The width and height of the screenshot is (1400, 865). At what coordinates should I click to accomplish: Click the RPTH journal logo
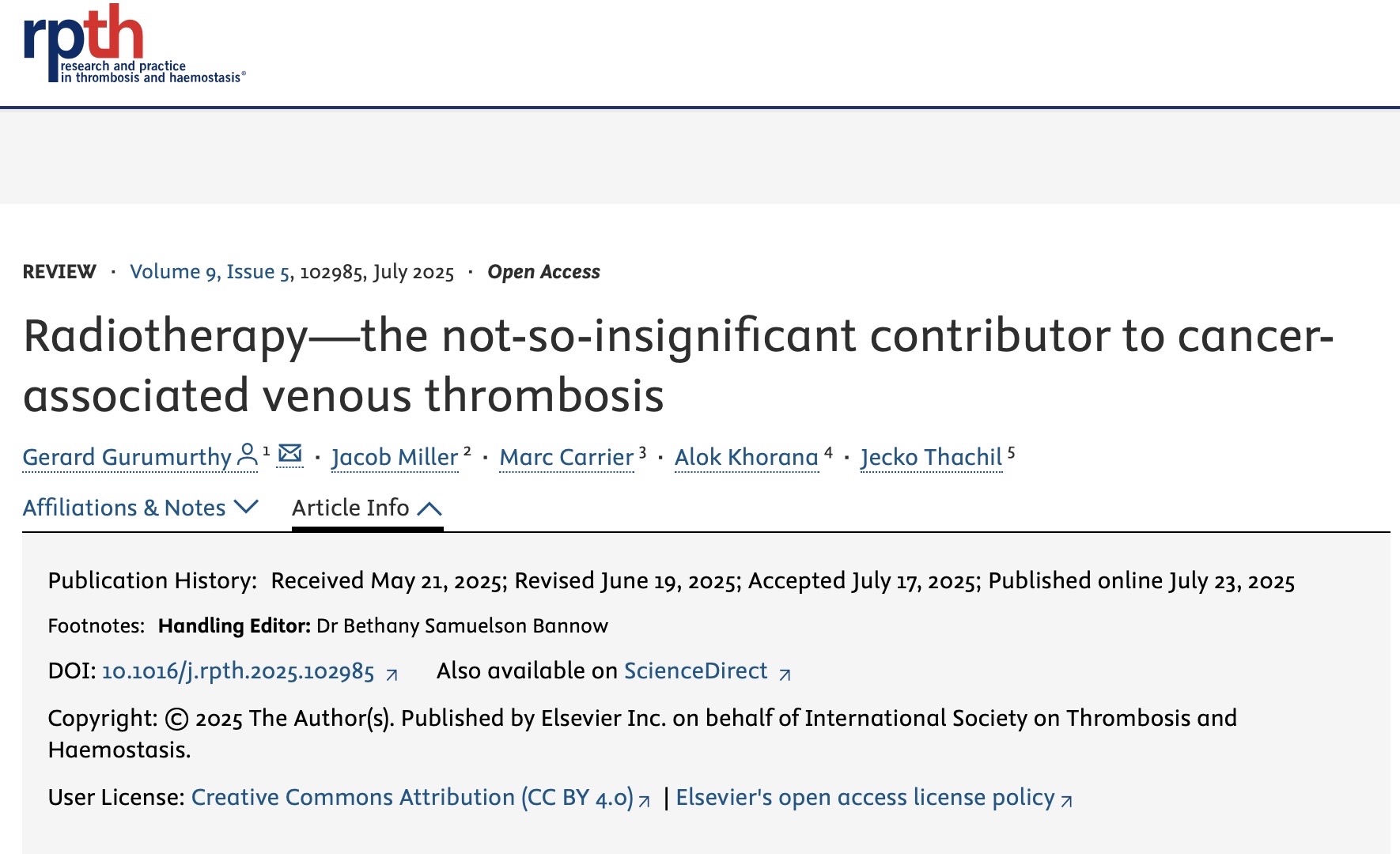coord(134,43)
